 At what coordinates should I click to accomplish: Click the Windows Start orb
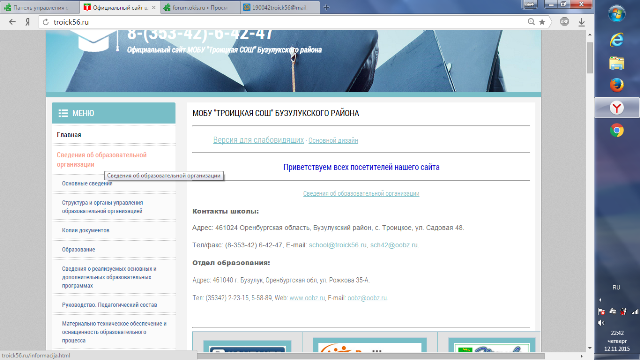617,14
